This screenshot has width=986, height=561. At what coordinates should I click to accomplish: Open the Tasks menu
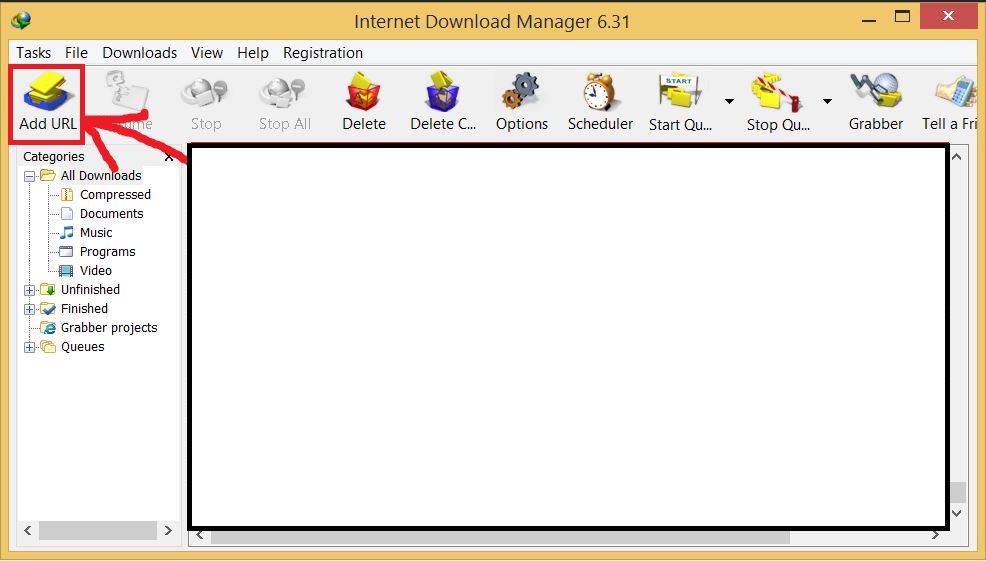pyautogui.click(x=33, y=53)
